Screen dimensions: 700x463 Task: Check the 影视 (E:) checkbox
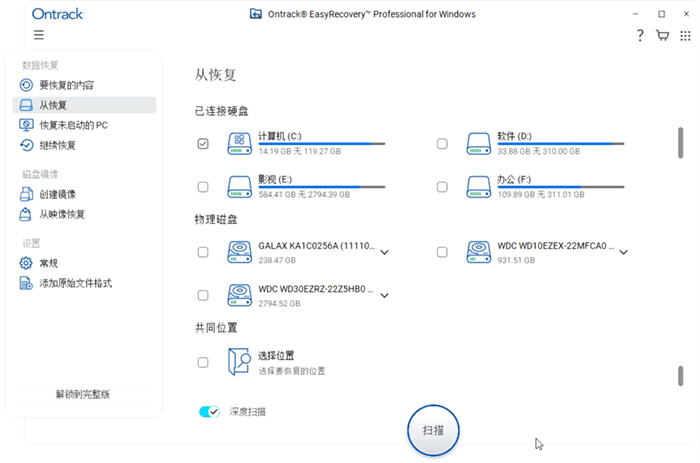tap(203, 187)
